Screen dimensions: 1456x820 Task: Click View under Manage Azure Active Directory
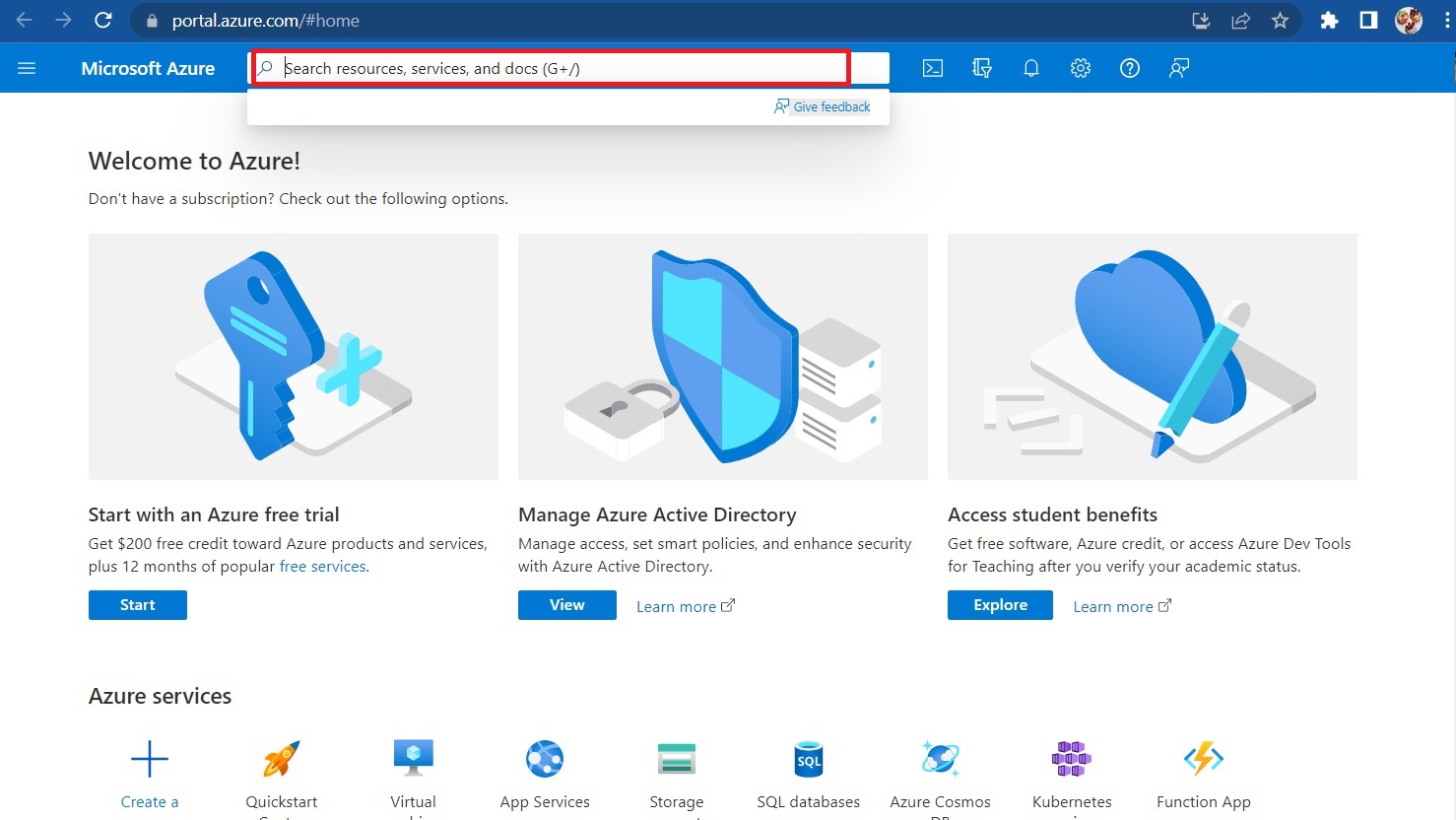(x=566, y=604)
